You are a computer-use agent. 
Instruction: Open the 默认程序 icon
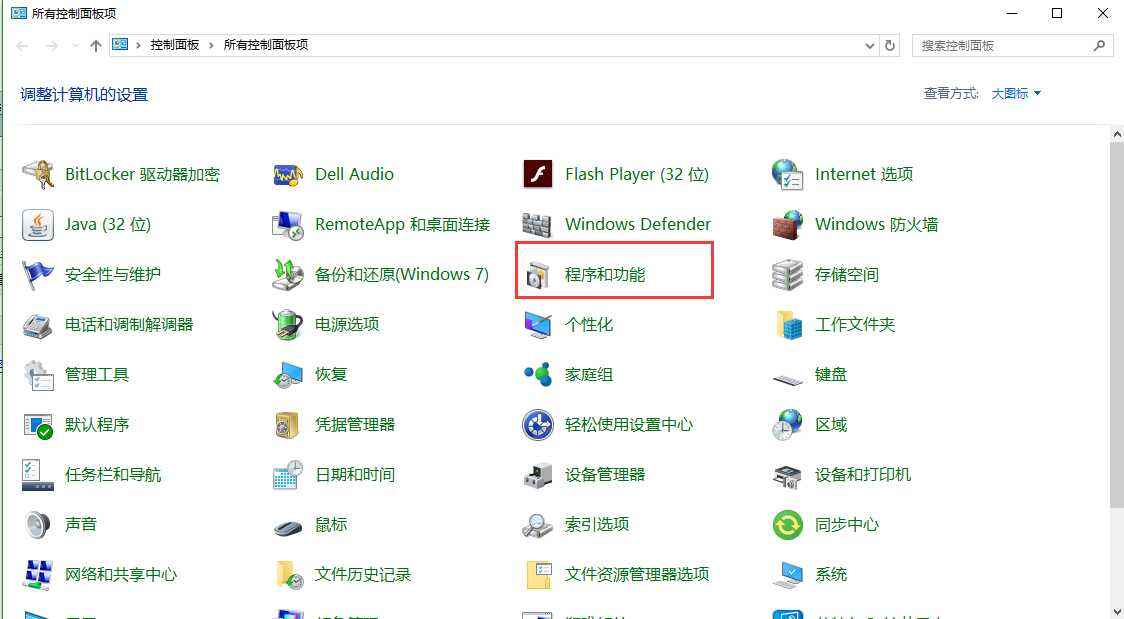tap(37, 425)
